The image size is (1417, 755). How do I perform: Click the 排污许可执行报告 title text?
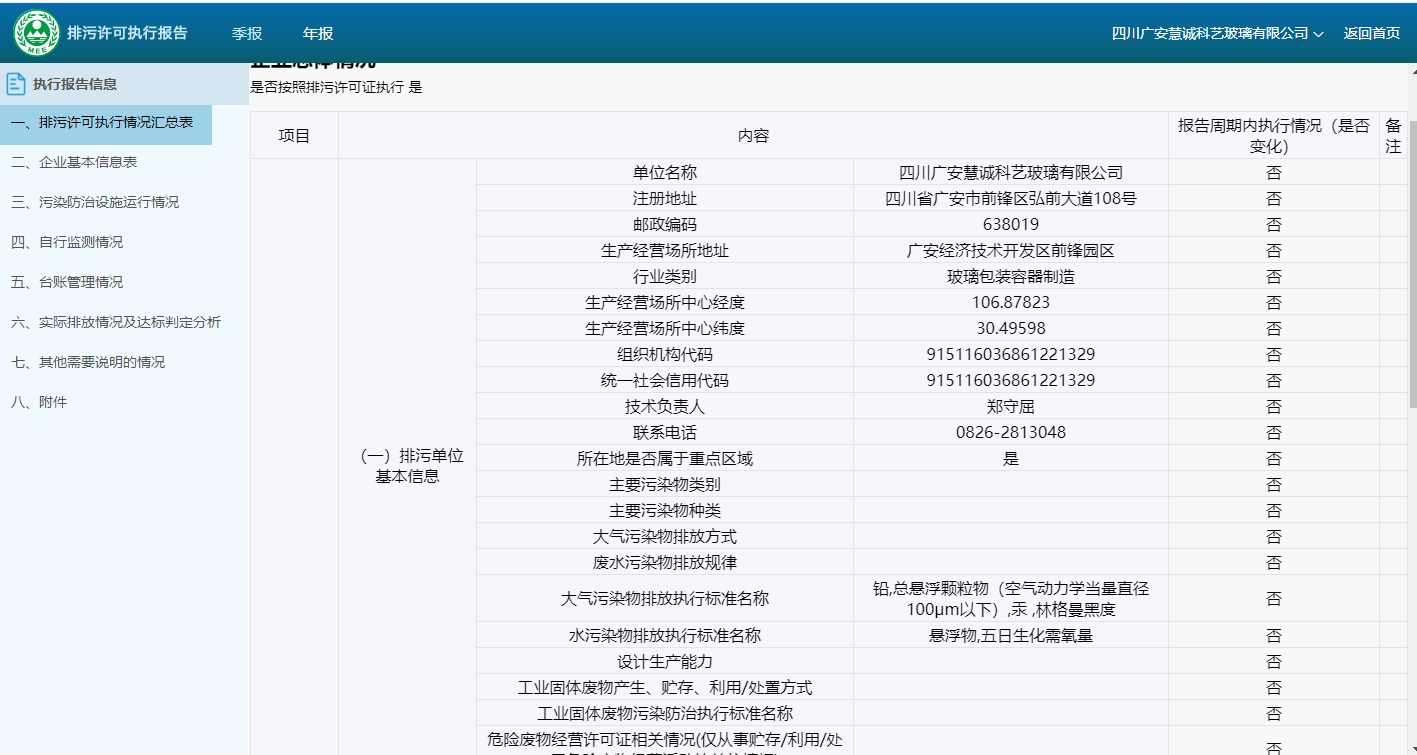coord(127,33)
